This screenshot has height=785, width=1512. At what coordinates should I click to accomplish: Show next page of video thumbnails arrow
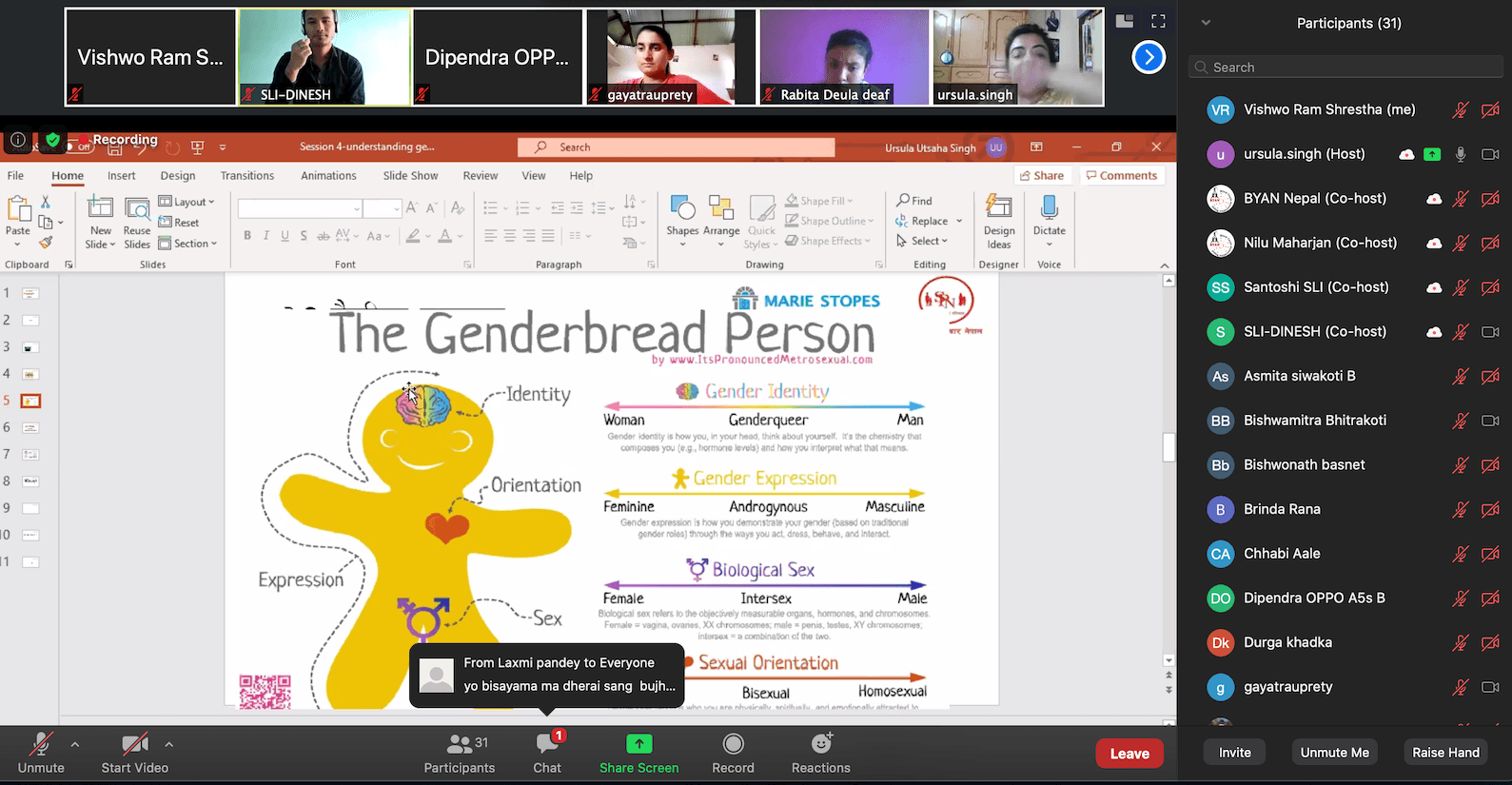tap(1149, 58)
